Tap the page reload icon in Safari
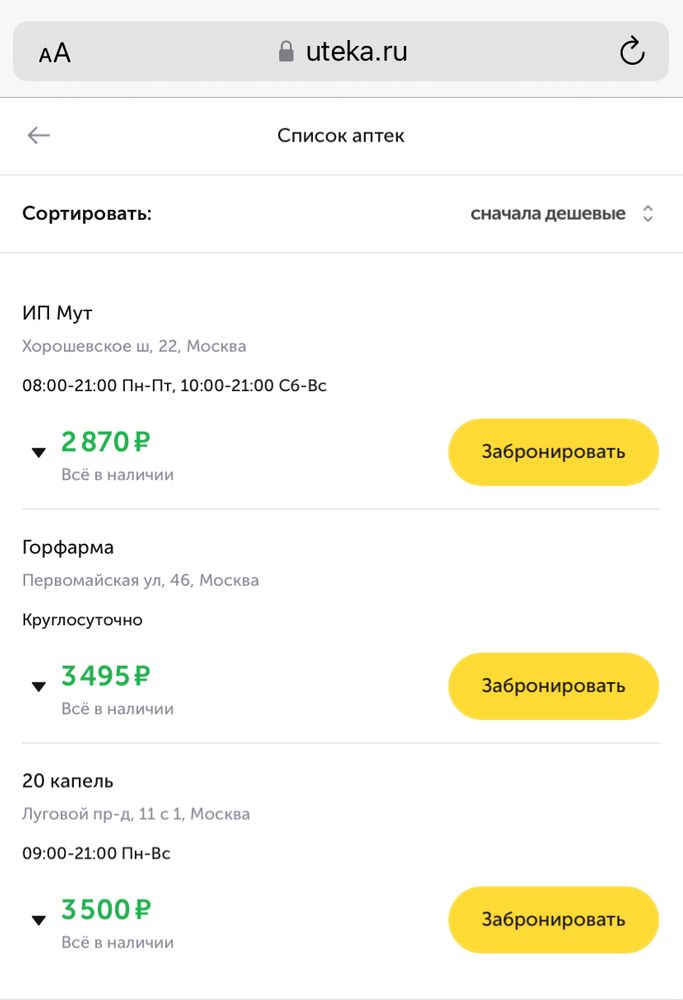Viewport: 683px width, 1000px height. point(633,51)
